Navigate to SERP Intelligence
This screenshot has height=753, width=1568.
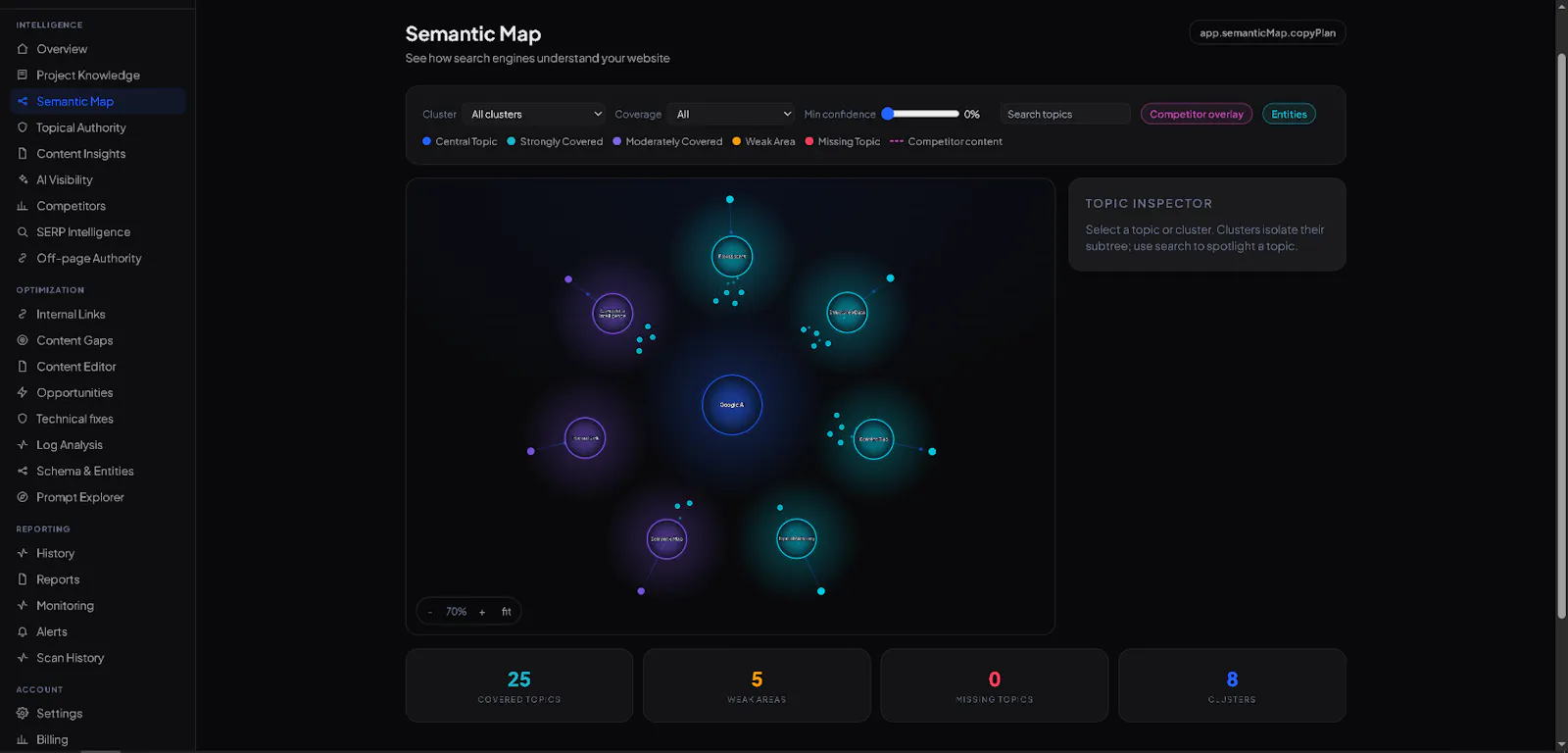83,232
